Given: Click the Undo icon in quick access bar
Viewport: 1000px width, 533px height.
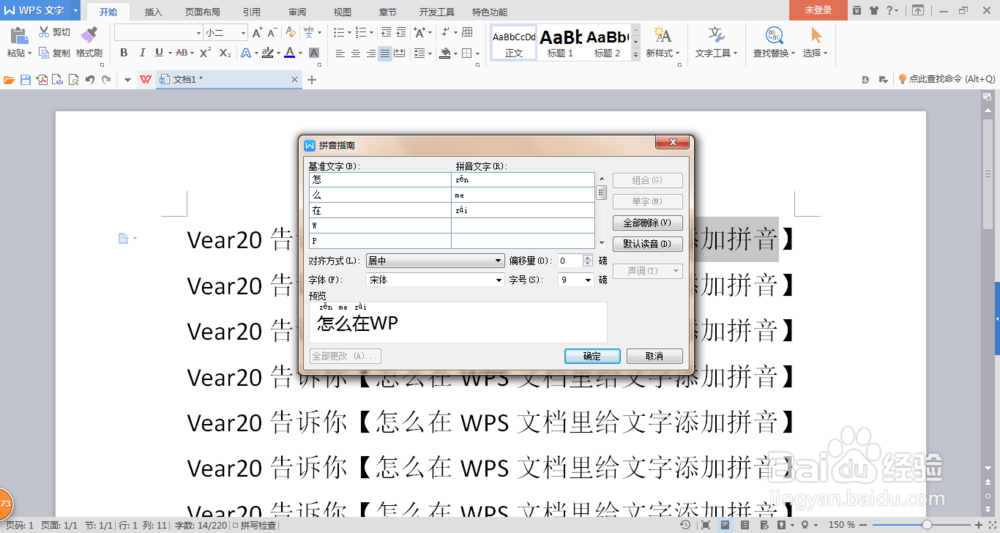Looking at the screenshot, I should 90,80.
